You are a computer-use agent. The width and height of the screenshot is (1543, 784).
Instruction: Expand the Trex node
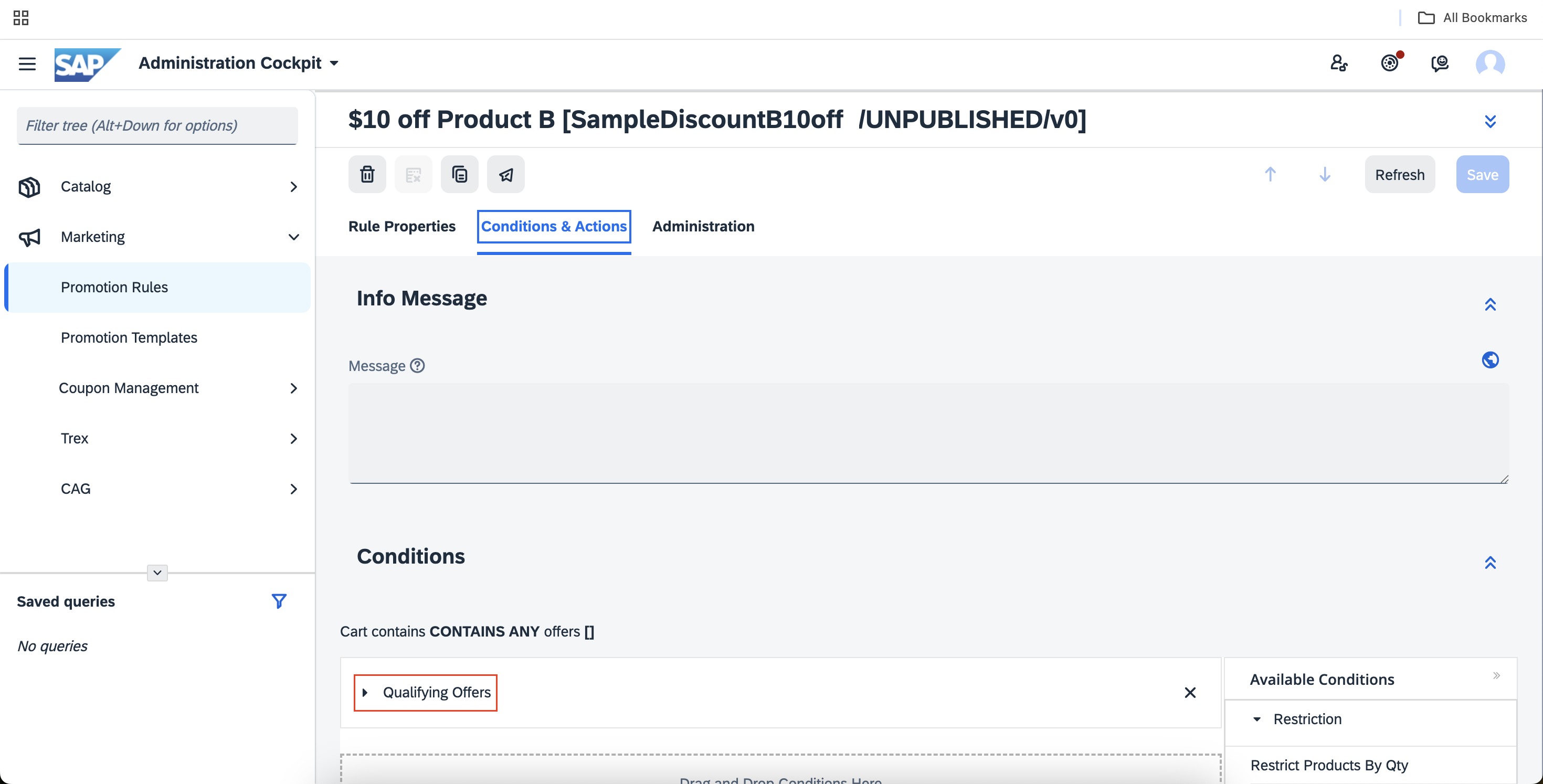[x=293, y=438]
